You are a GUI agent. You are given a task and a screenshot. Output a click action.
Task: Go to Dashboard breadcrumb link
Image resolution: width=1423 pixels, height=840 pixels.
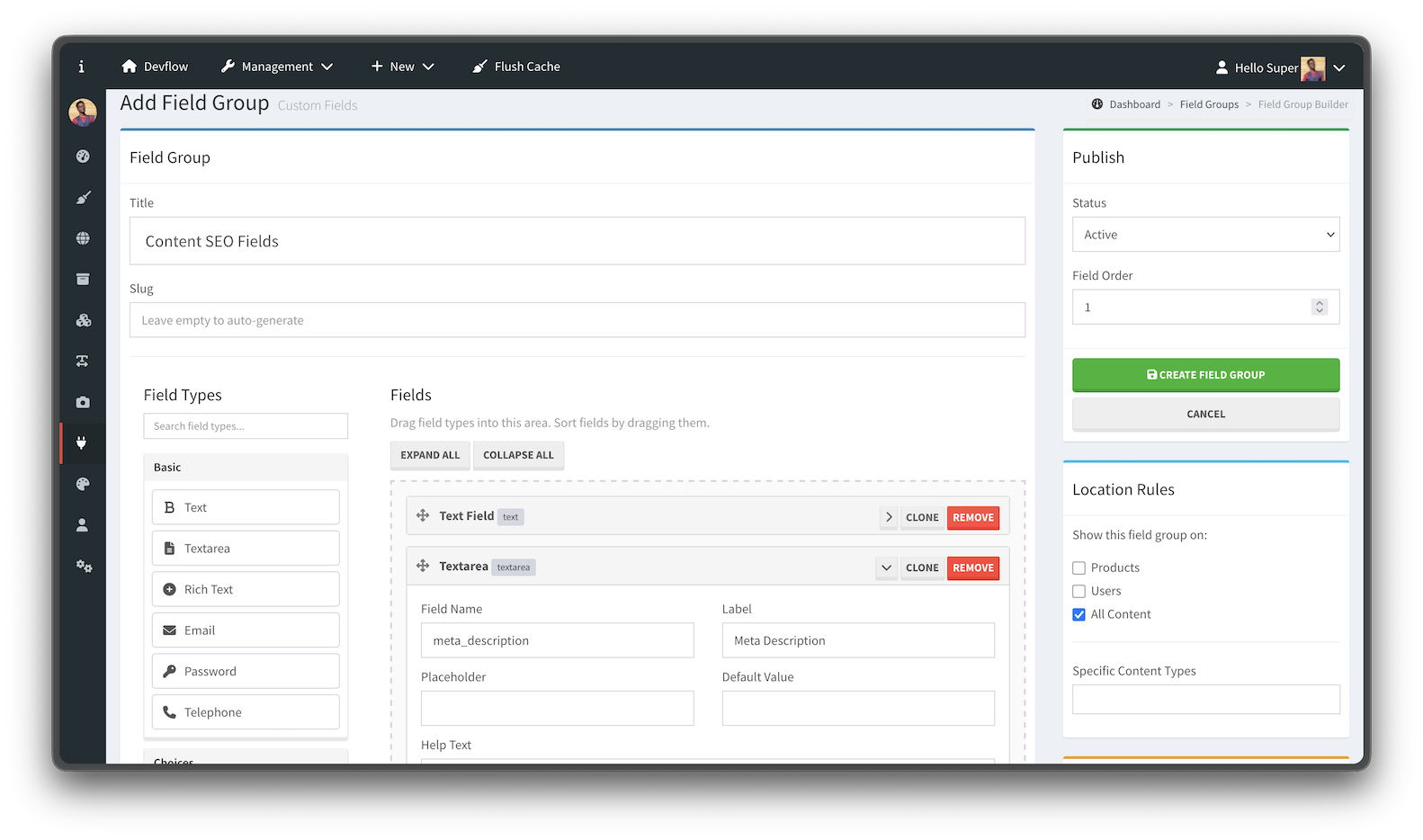click(x=1134, y=104)
